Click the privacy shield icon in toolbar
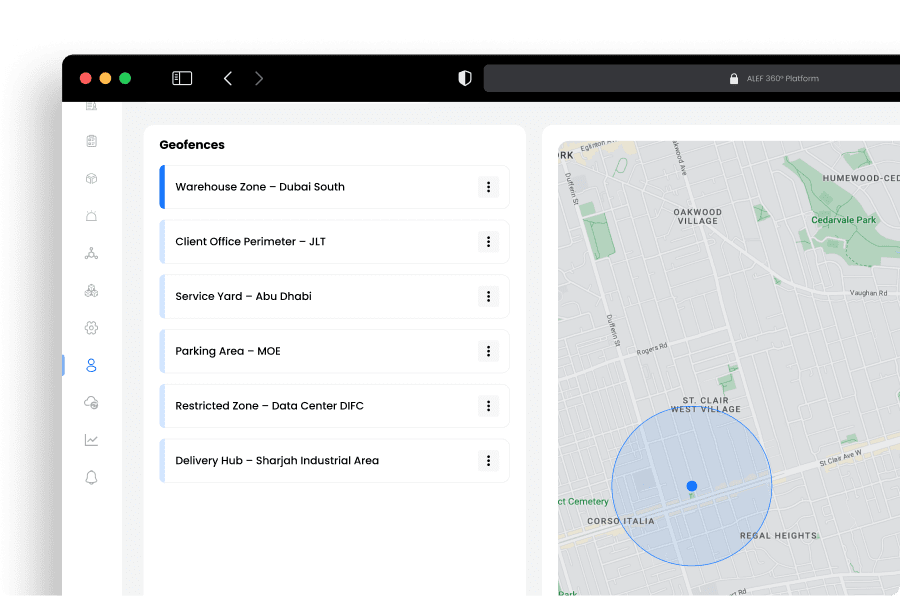The height and width of the screenshot is (596, 900). pyautogui.click(x=465, y=78)
